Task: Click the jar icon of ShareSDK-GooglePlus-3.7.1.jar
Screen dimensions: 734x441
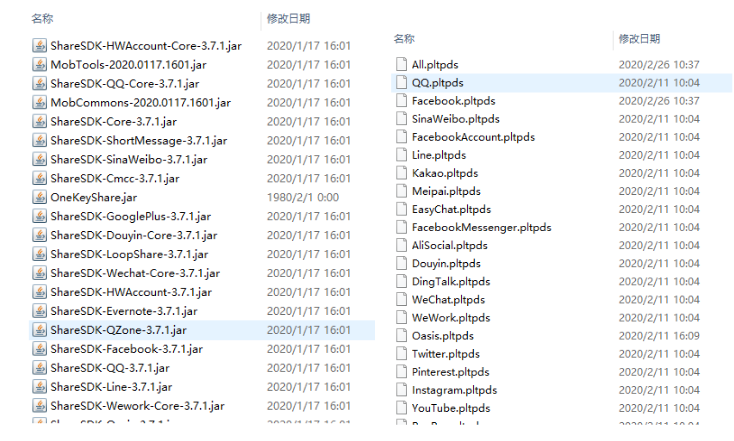Action: (x=40, y=216)
